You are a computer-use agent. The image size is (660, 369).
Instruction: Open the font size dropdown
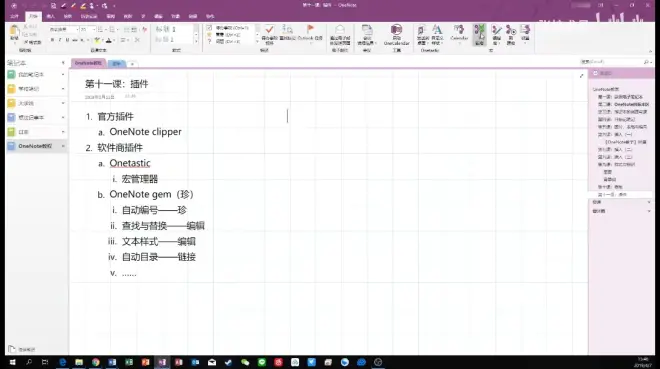94,29
